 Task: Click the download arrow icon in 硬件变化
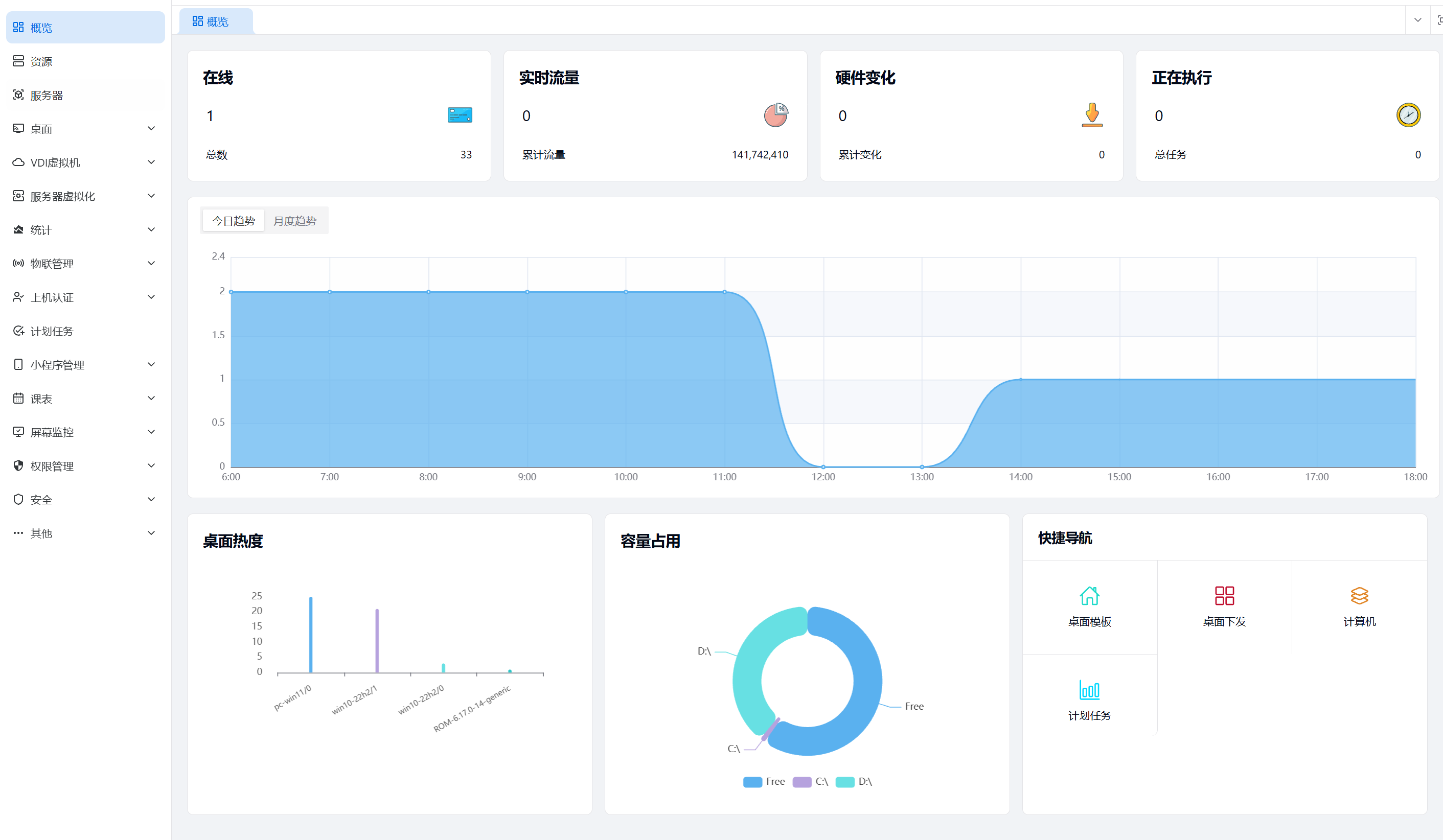(x=1092, y=115)
